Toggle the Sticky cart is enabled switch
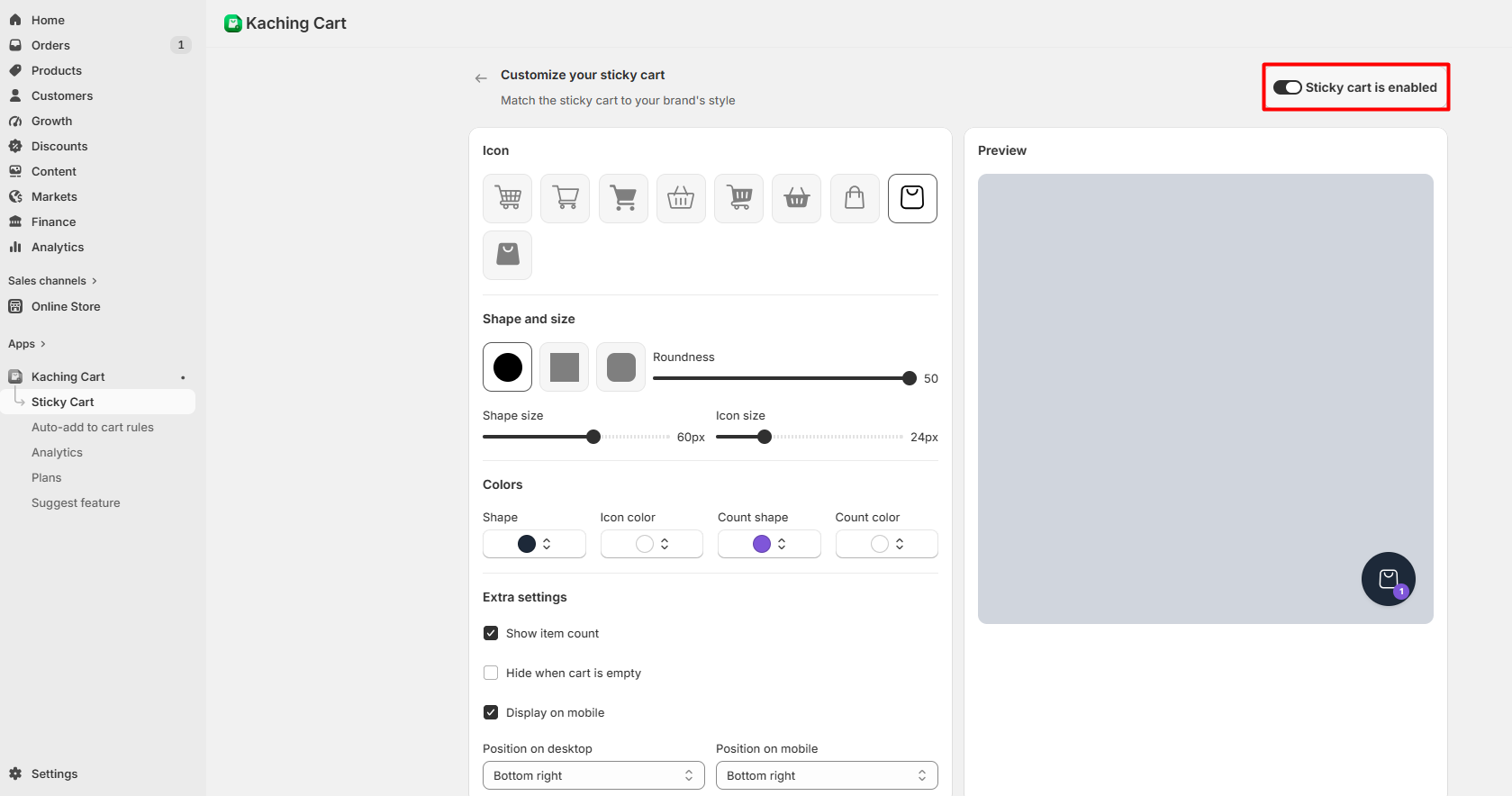This screenshot has width=1512, height=796. click(x=1287, y=87)
